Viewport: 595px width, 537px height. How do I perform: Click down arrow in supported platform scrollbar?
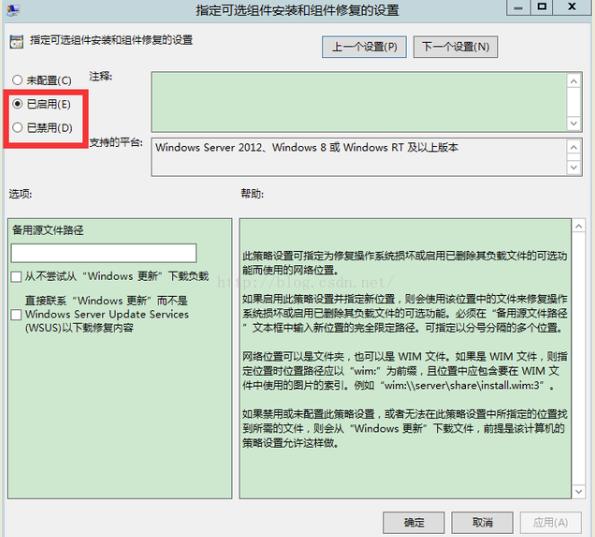(574, 167)
